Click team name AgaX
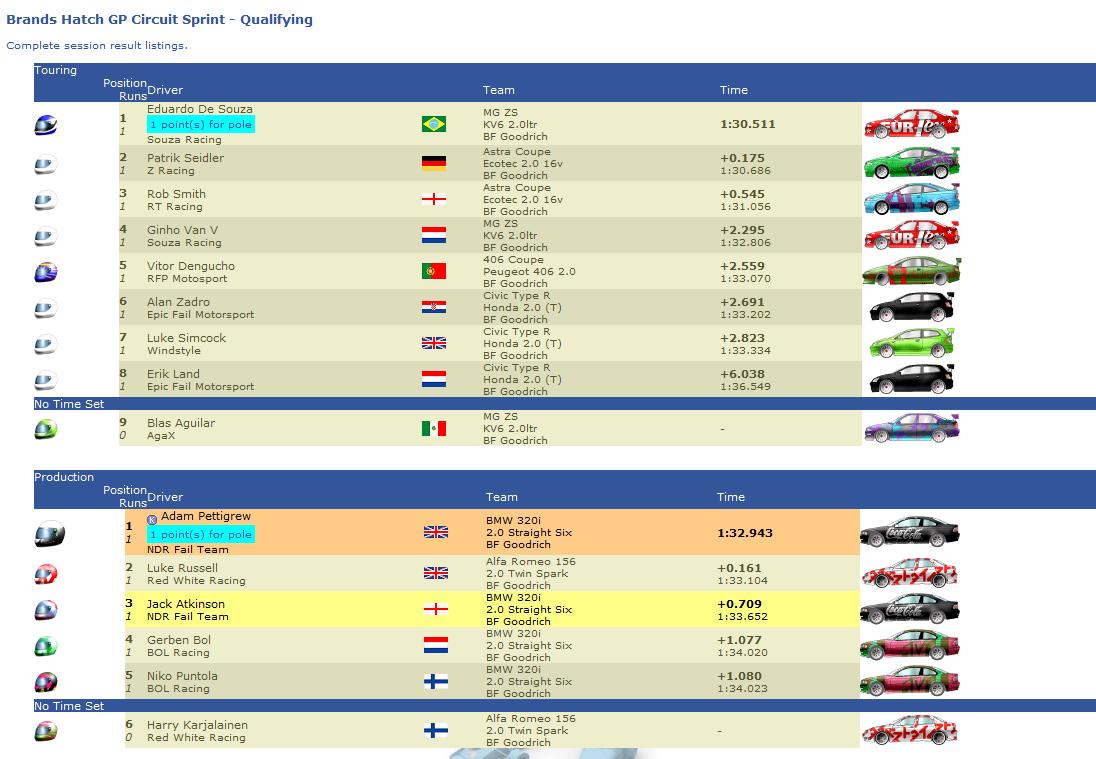The width and height of the screenshot is (1096, 759). pyautogui.click(x=161, y=435)
